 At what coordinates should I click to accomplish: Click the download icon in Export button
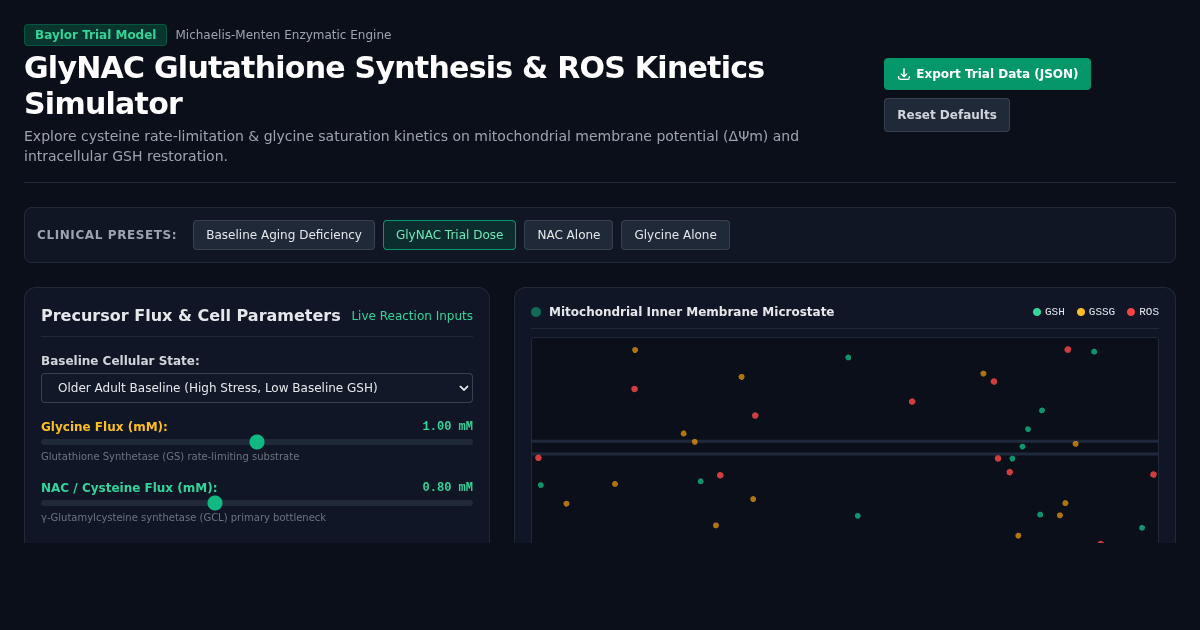click(904, 74)
